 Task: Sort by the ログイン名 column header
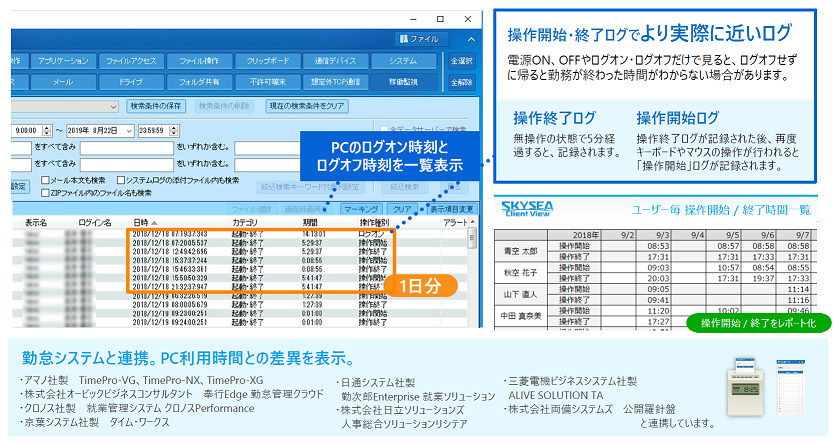point(94,223)
